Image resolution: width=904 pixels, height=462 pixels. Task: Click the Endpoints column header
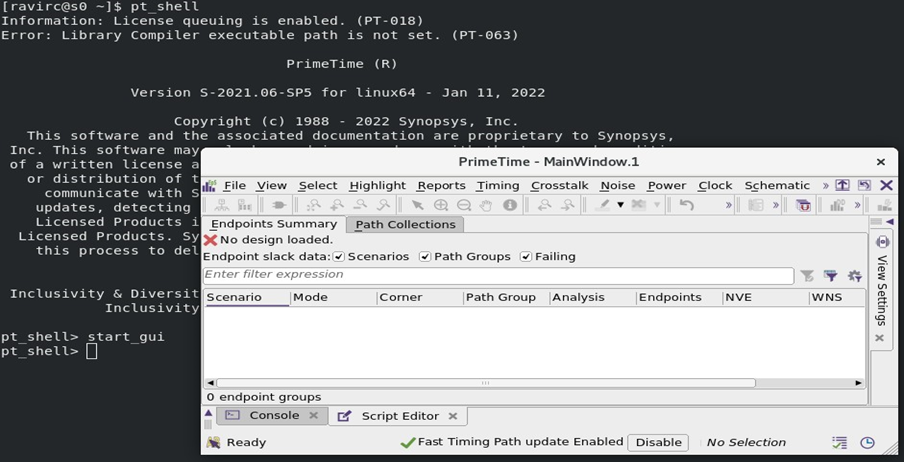point(679,298)
